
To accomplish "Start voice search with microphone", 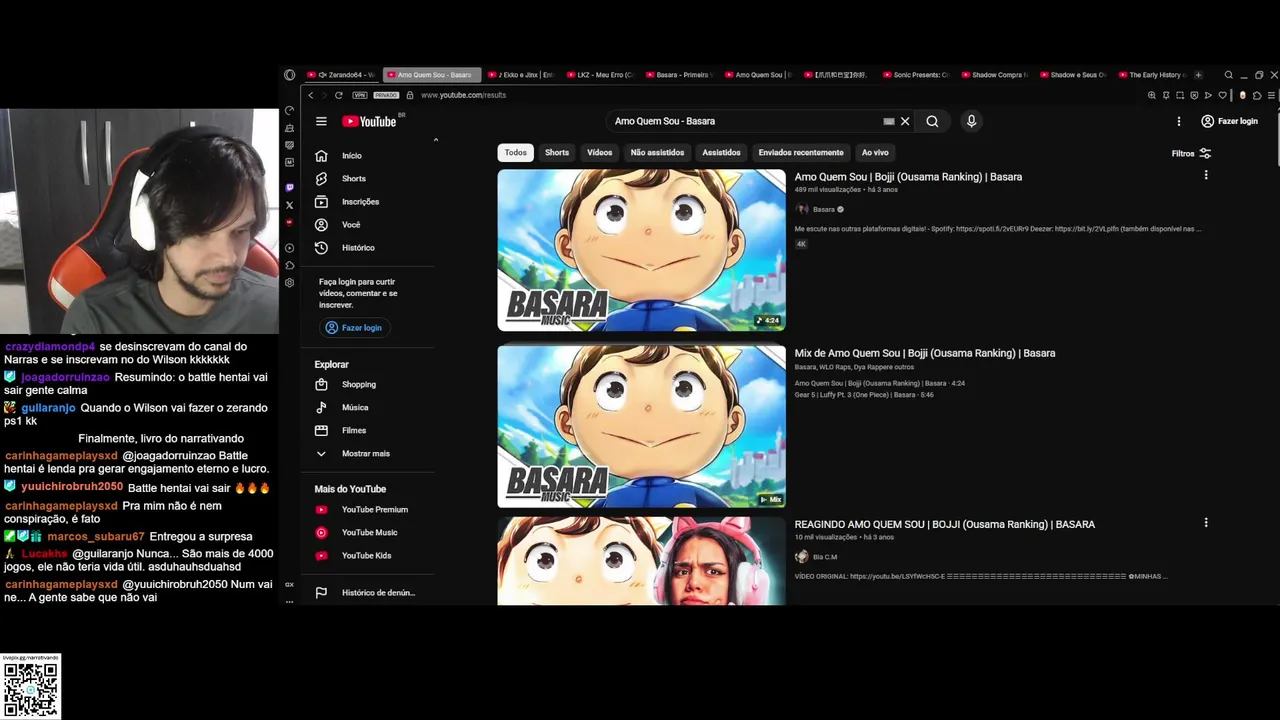I will (971, 121).
